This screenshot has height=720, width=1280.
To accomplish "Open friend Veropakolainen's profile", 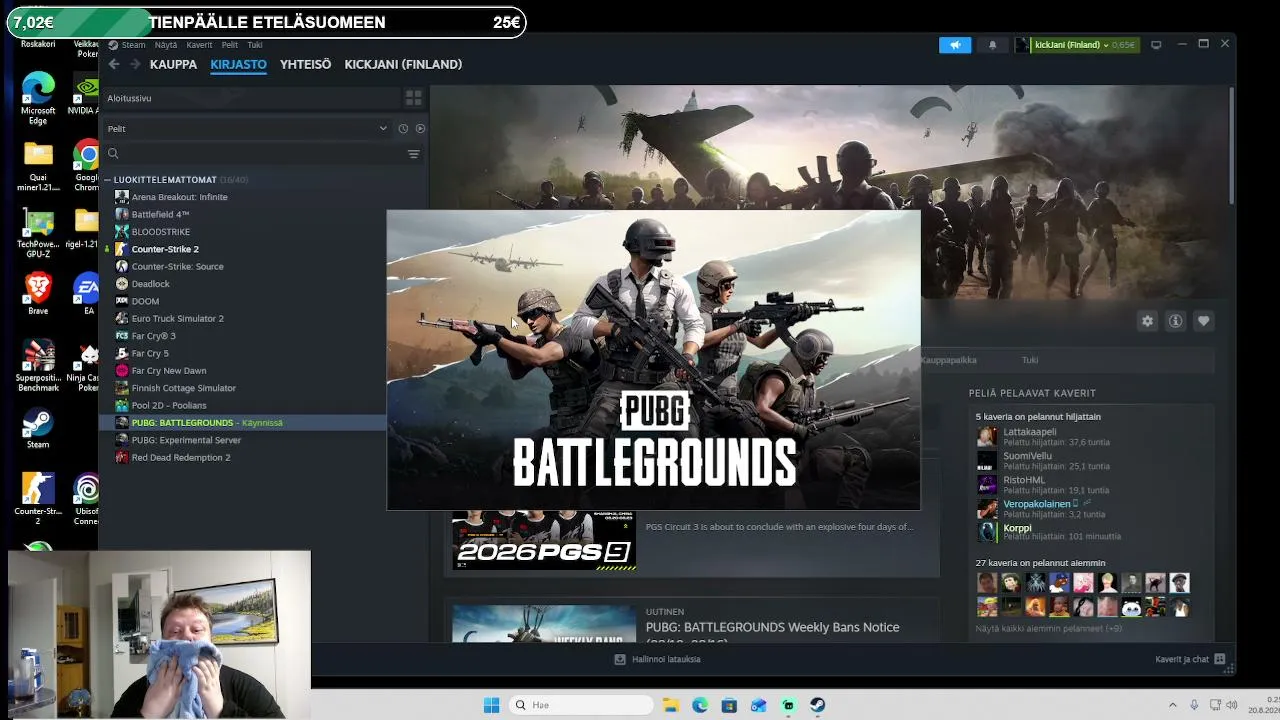I will pos(1037,504).
